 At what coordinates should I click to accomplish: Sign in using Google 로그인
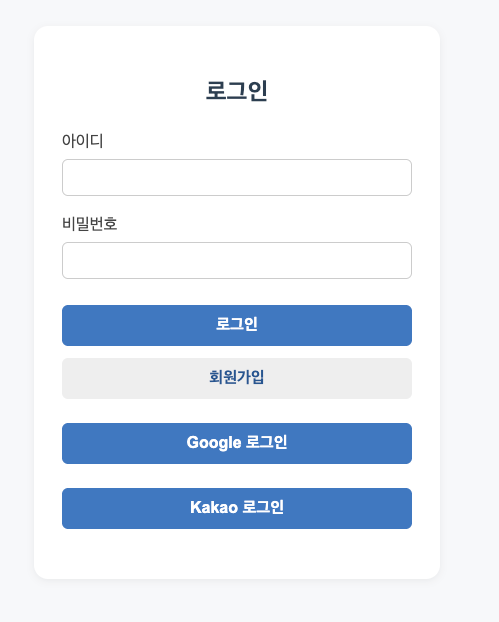(x=237, y=443)
